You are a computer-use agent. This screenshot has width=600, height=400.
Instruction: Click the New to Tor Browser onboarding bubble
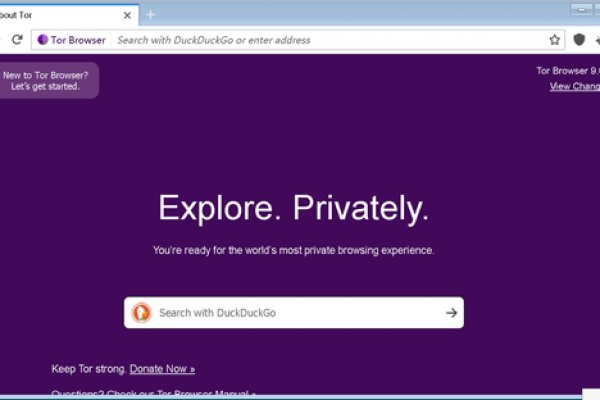pos(50,80)
